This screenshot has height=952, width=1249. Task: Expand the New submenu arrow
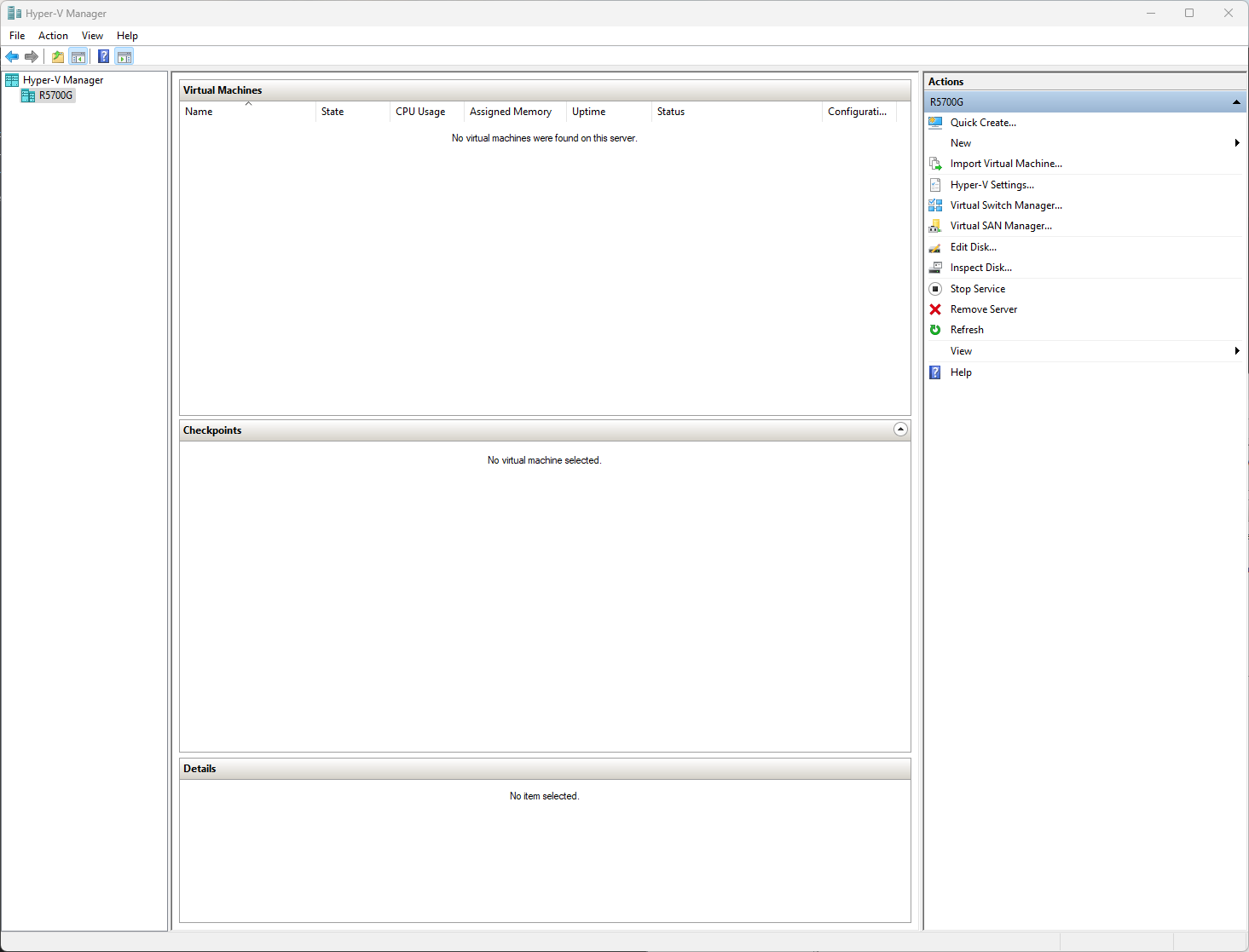[x=1237, y=143]
